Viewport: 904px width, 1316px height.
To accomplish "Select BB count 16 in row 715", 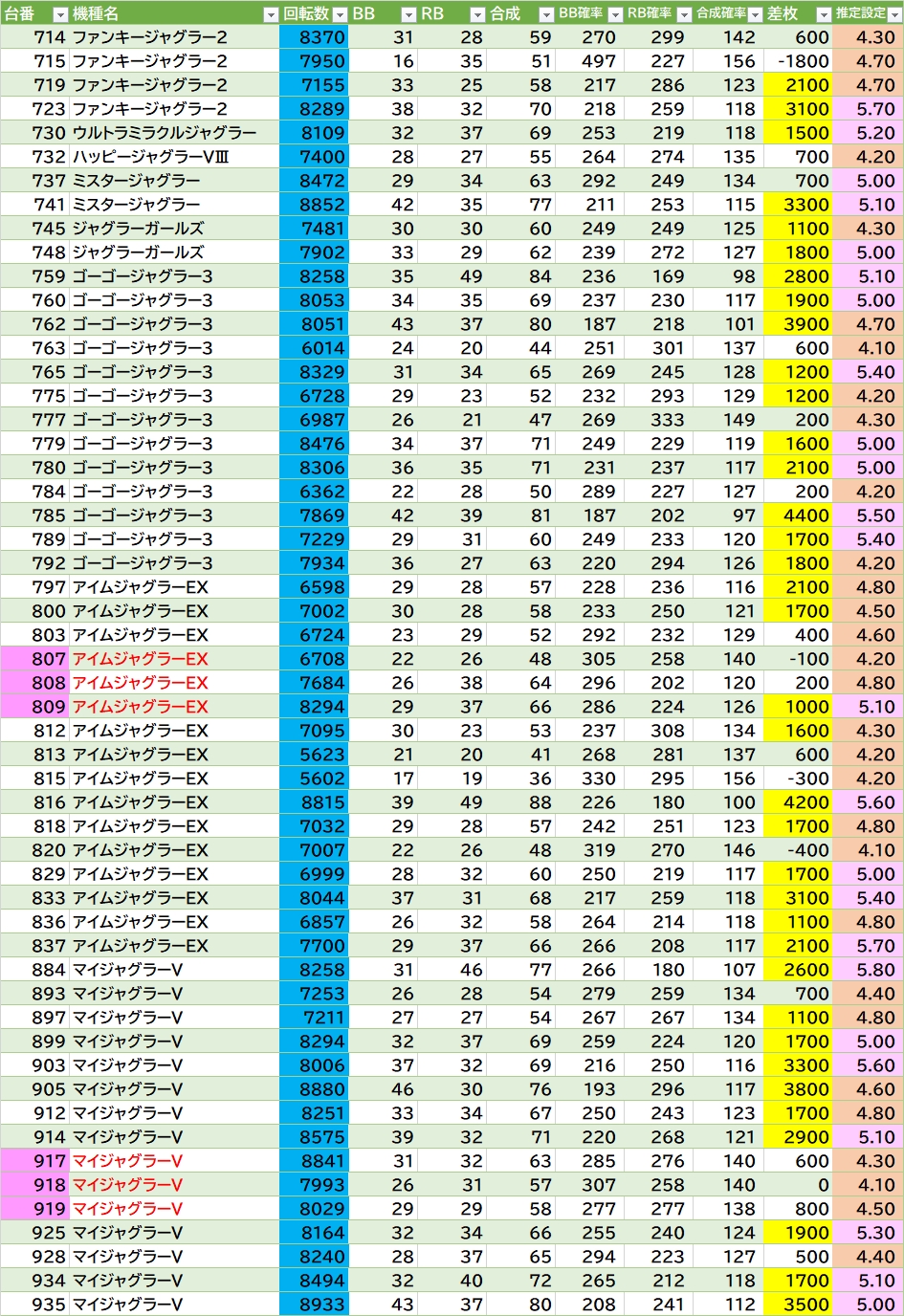I will click(x=383, y=61).
